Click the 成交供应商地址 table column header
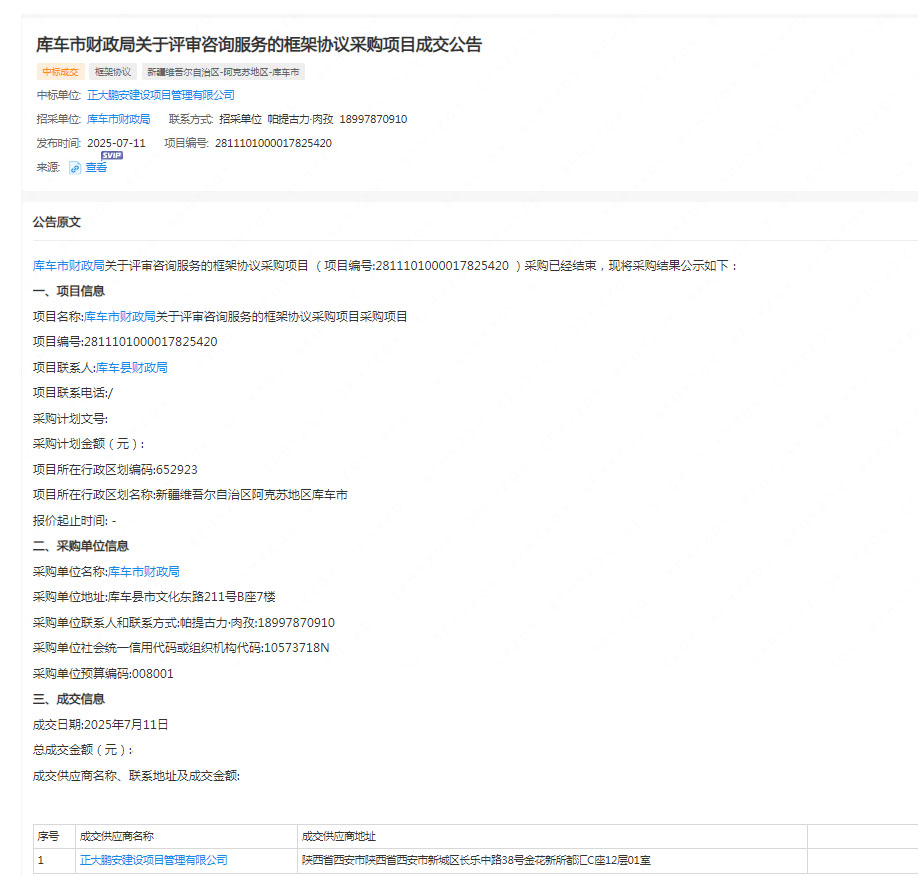Image resolution: width=918 pixels, height=876 pixels. pyautogui.click(x=339, y=836)
